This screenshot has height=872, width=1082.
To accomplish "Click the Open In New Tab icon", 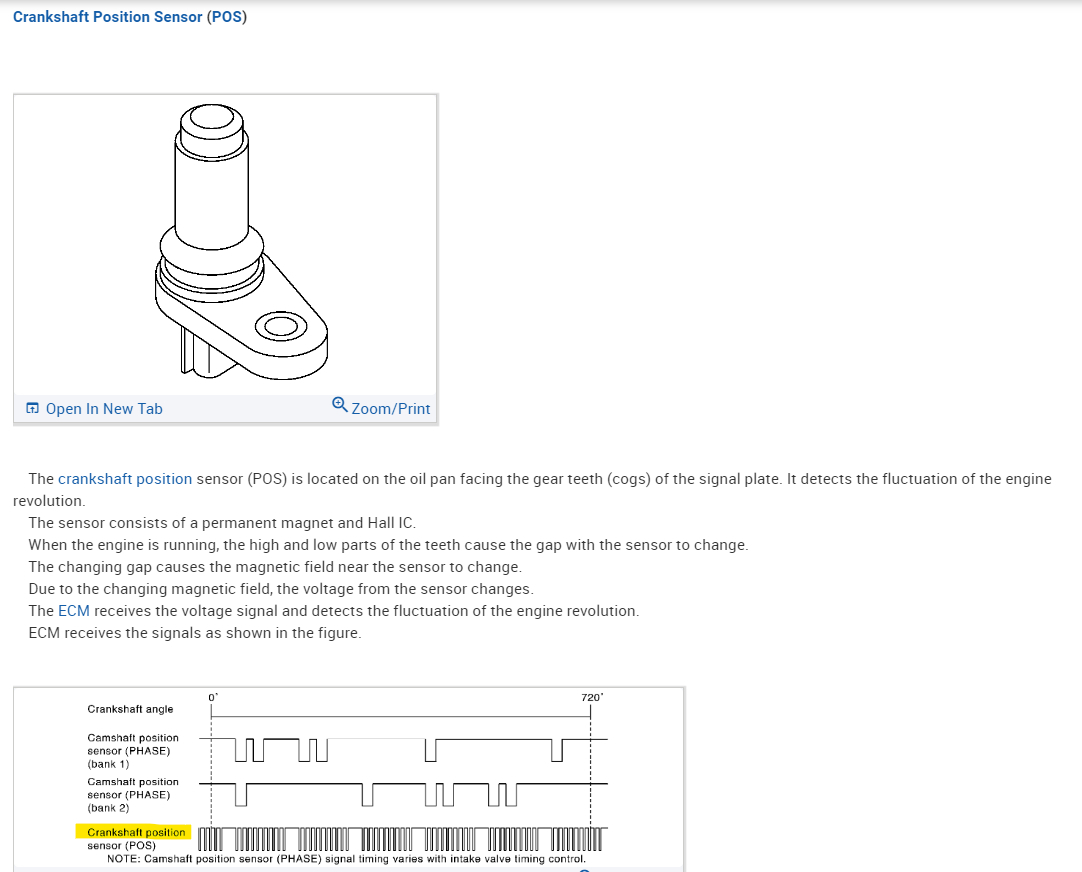I will click(32, 408).
